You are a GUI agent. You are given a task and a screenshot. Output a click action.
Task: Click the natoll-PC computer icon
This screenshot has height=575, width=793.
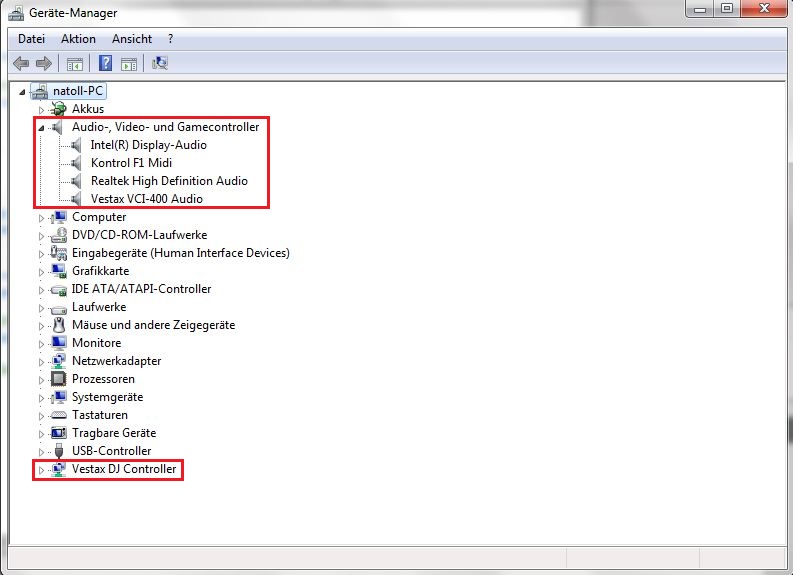click(39, 91)
